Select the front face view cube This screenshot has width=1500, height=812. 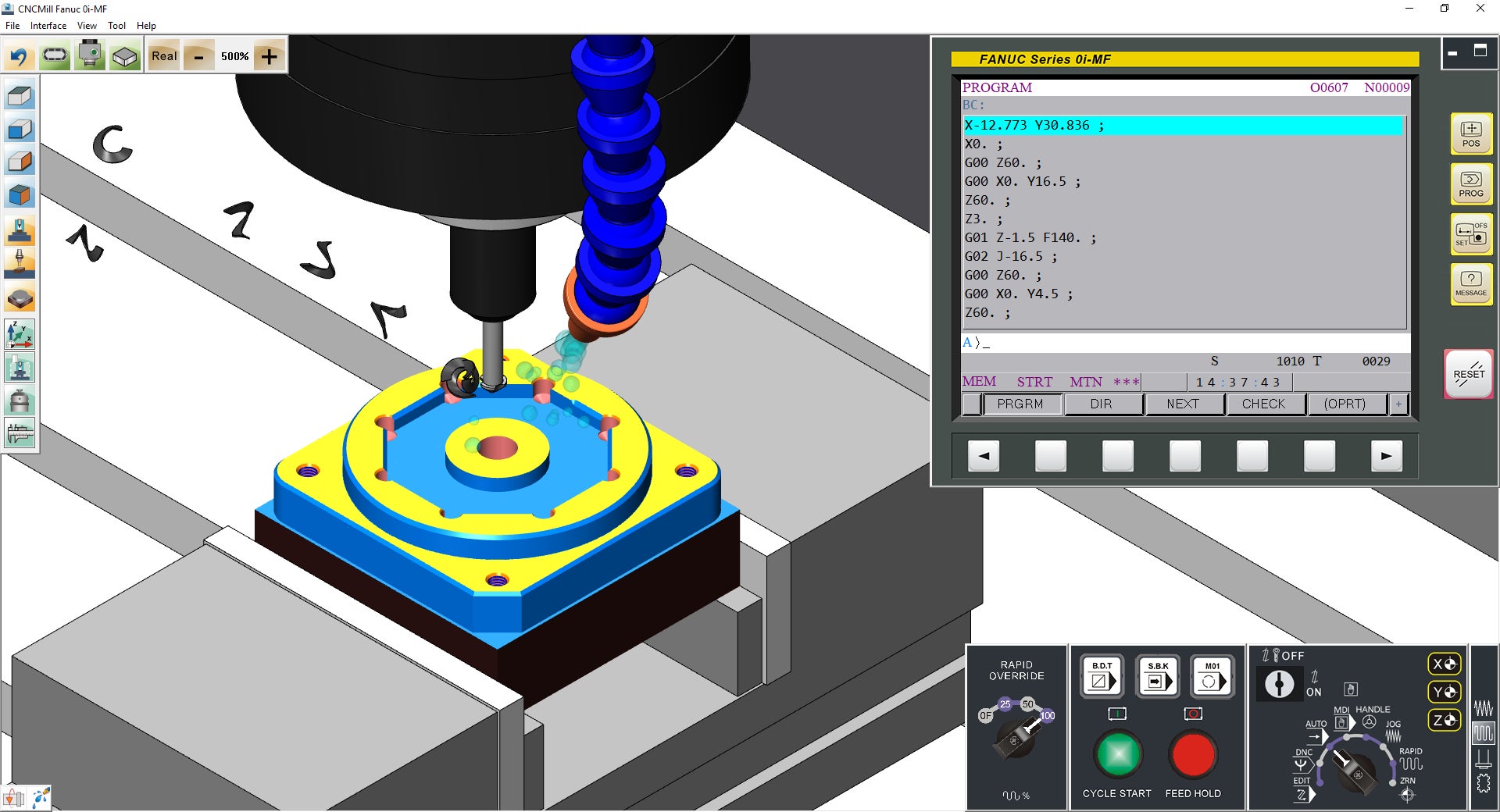[20, 130]
